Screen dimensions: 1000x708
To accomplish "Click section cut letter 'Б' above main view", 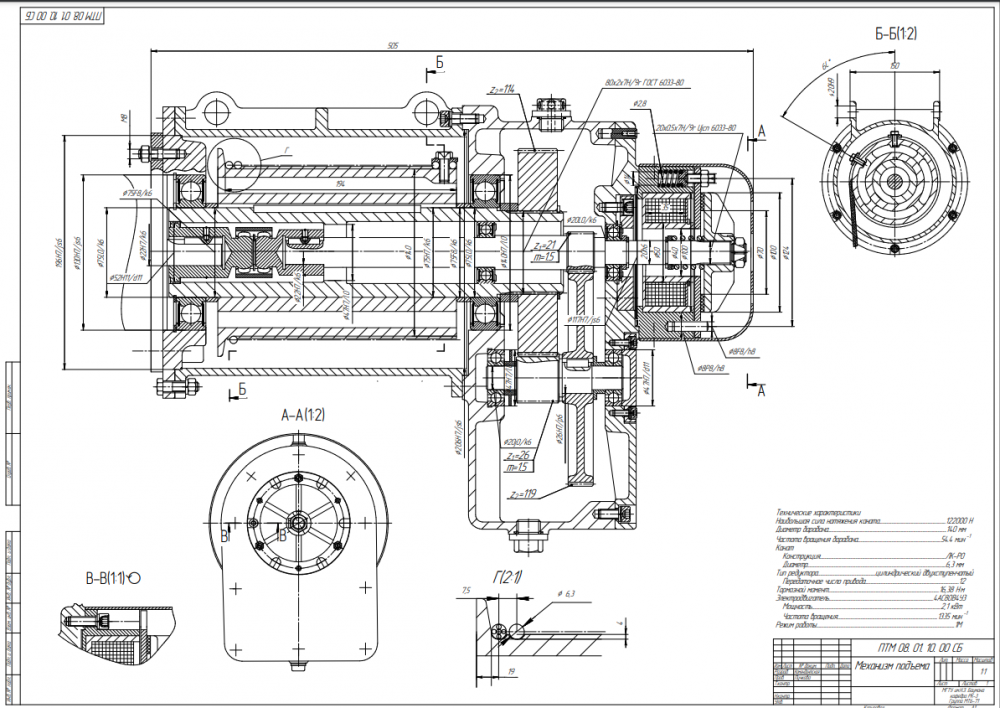I will 439,63.
